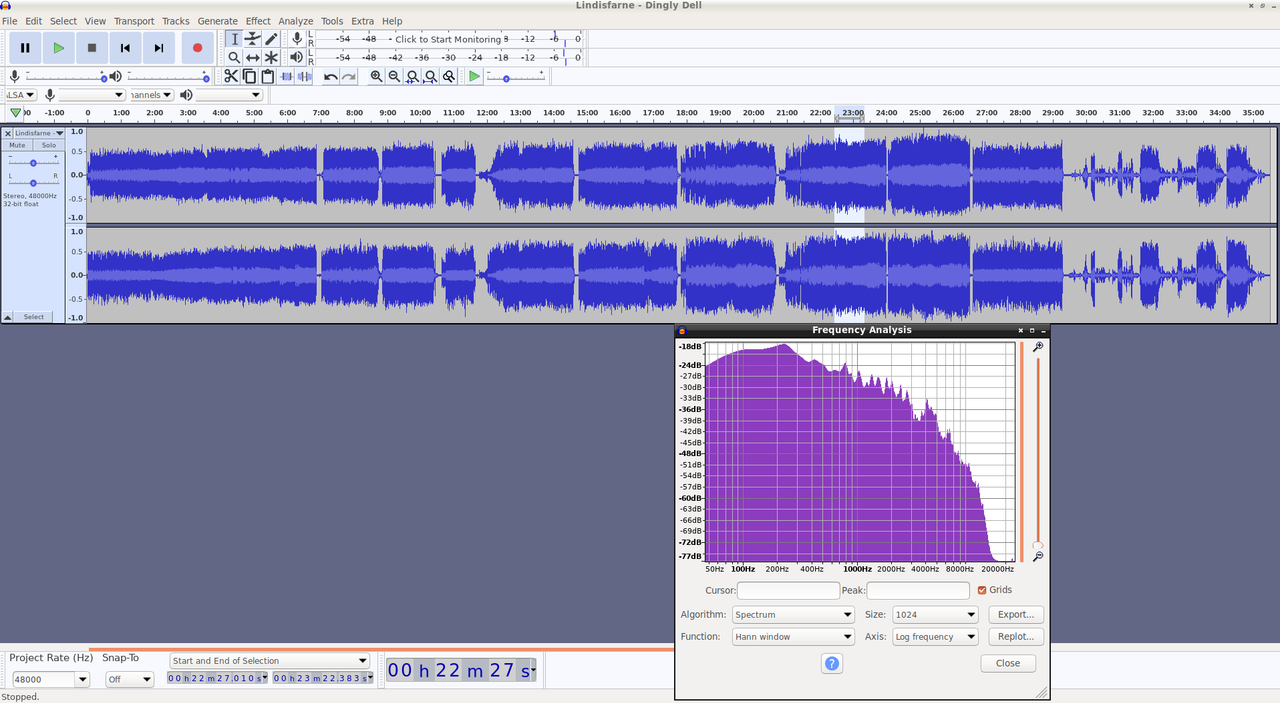Silence the selected audio

(304, 76)
